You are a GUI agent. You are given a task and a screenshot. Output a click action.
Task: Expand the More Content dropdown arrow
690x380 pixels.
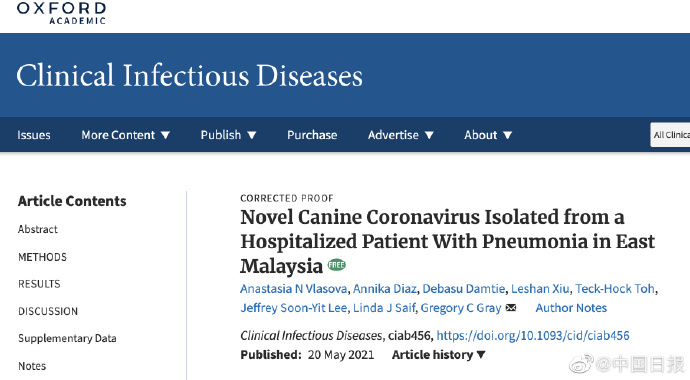pos(165,135)
